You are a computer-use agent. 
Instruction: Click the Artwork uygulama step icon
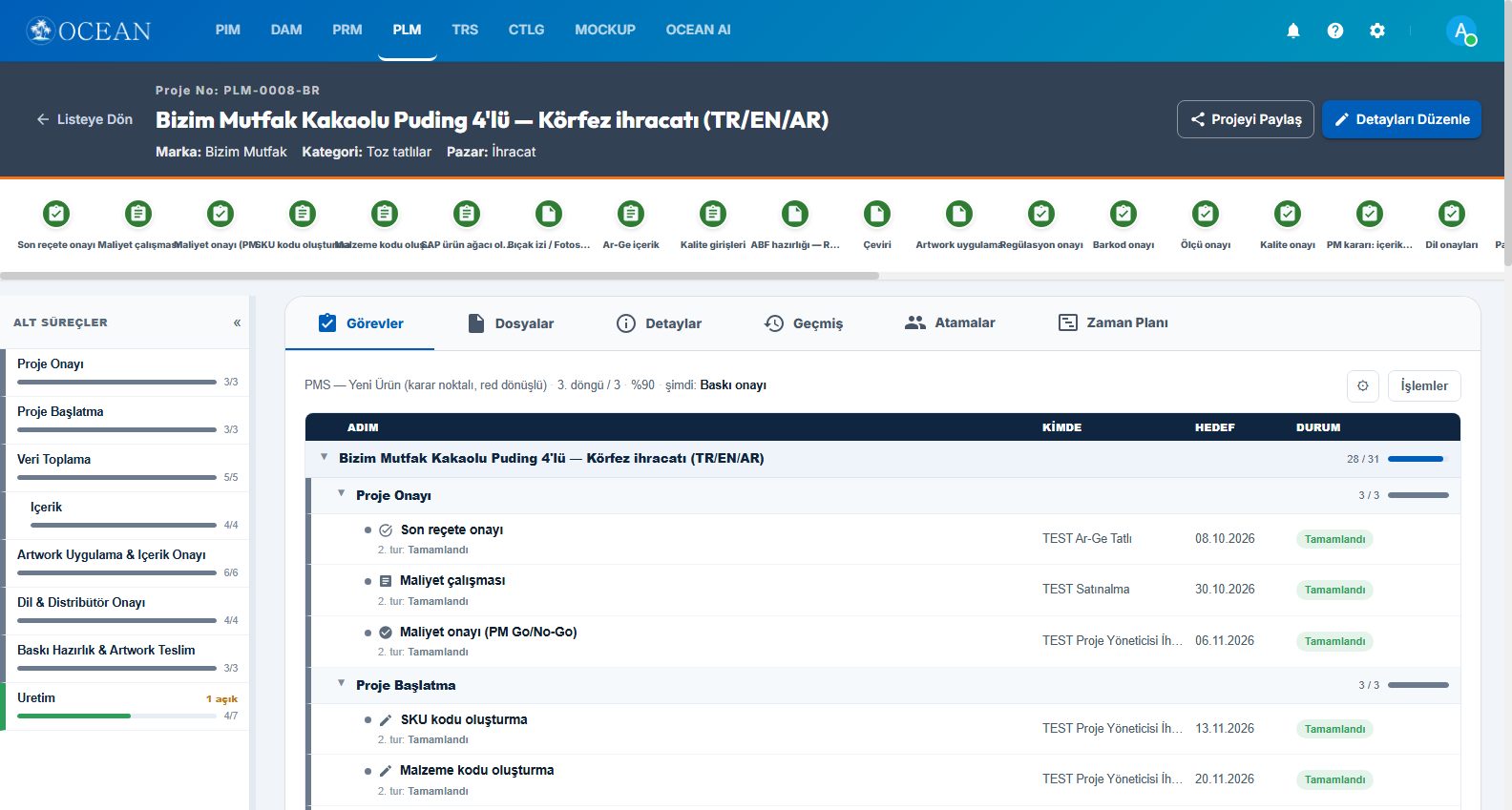click(x=959, y=214)
